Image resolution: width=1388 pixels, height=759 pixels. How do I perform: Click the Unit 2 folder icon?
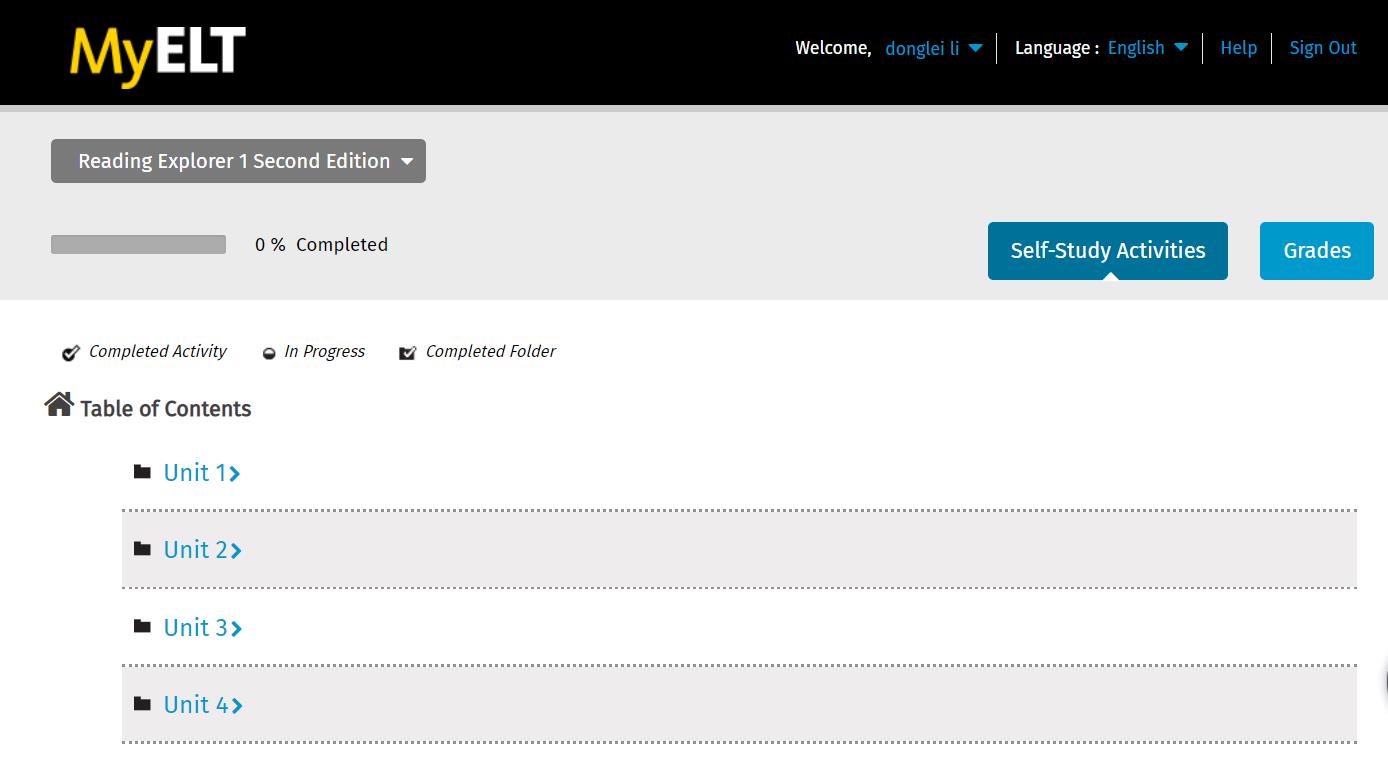pos(142,548)
